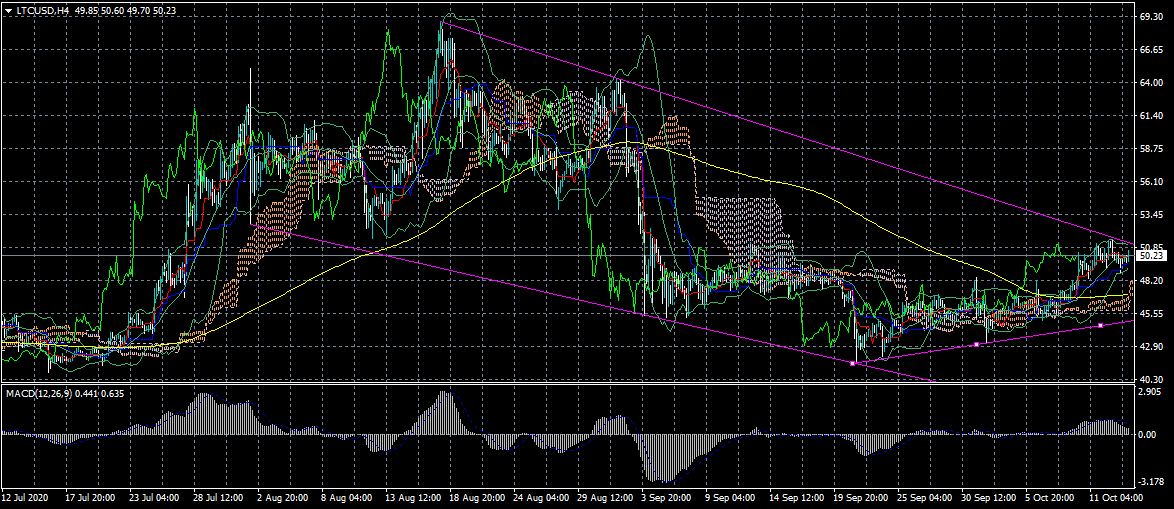Select the middle anchor point on the rising trendline
The image size is (1174, 509).
977,344
